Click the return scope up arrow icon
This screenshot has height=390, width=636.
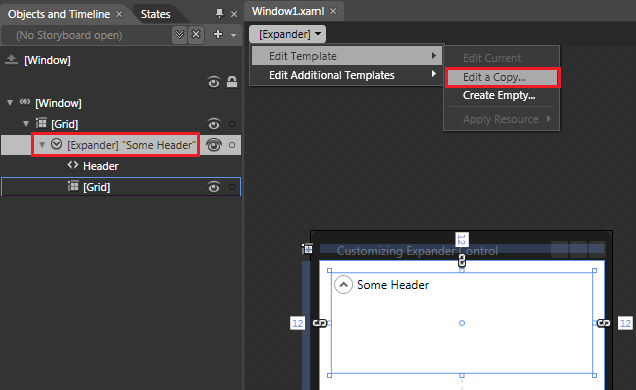(11, 60)
